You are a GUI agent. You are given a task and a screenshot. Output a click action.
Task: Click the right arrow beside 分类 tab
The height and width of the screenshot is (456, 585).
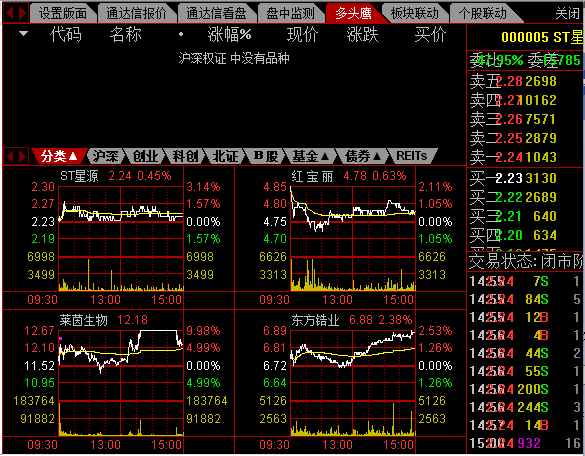point(22,156)
